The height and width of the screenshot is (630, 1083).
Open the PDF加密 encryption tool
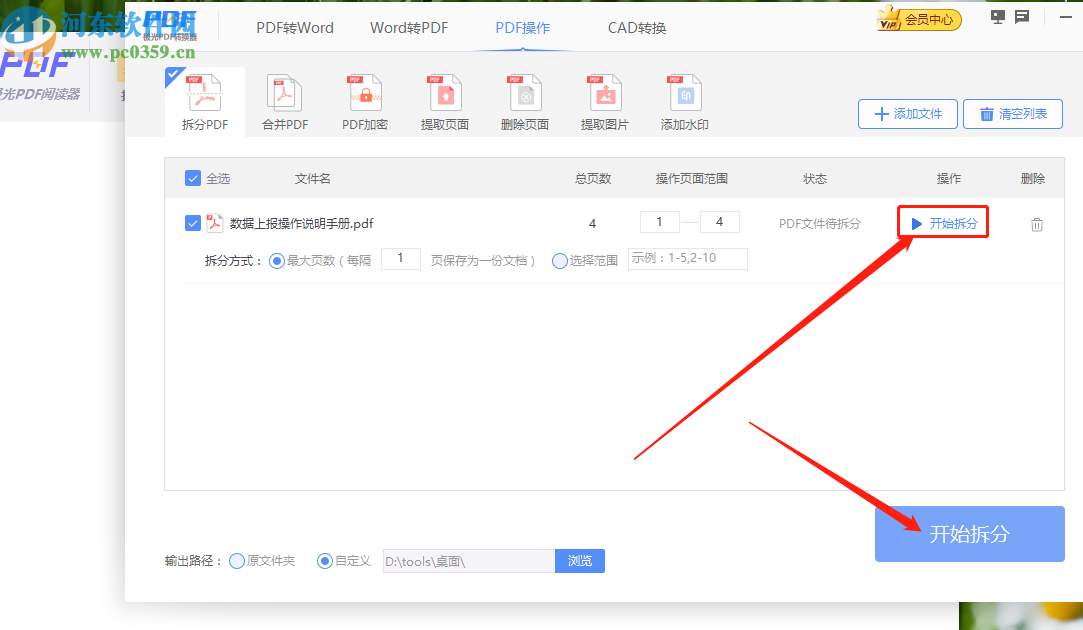pos(364,100)
